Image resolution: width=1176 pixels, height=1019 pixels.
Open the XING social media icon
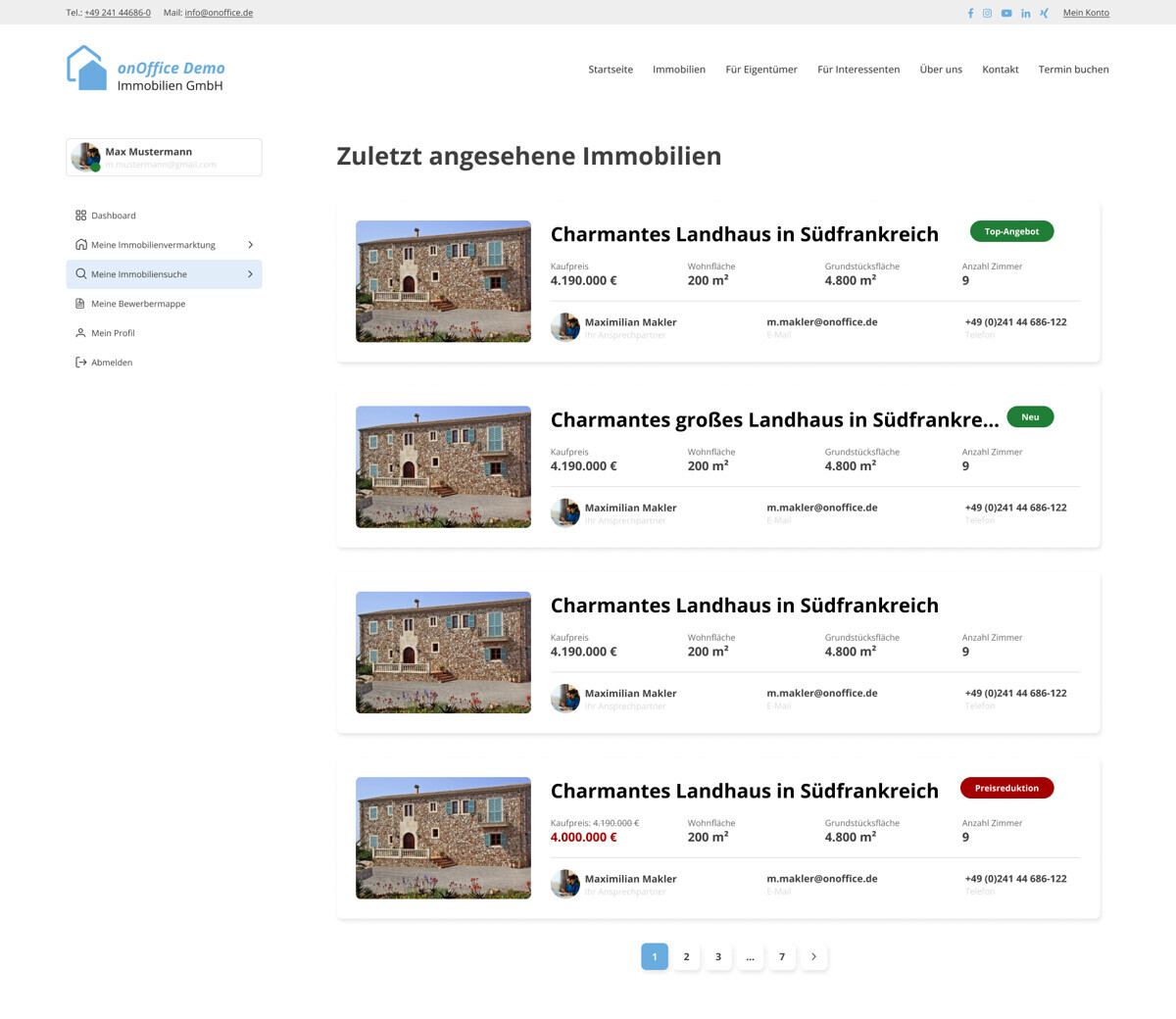pyautogui.click(x=1044, y=13)
